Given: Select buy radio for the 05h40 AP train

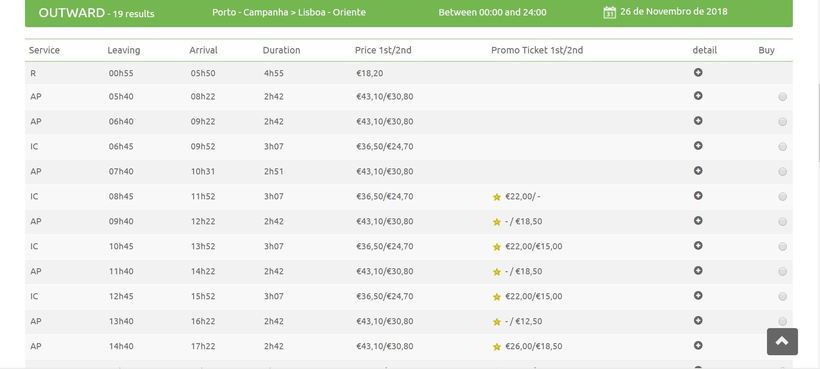Looking at the screenshot, I should click(x=782, y=97).
